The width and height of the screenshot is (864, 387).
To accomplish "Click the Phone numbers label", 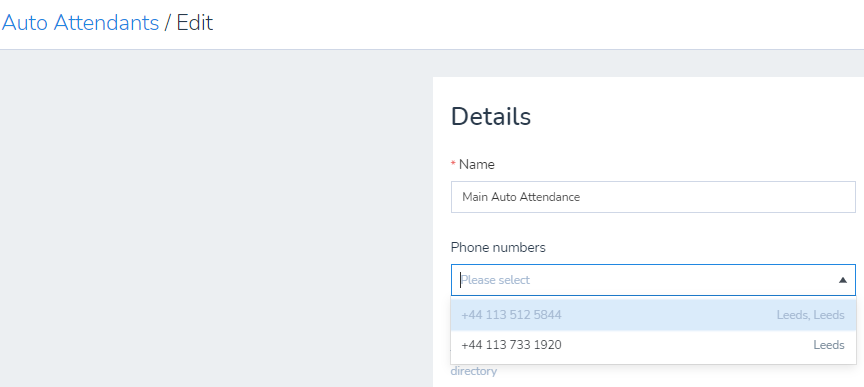I will point(498,248).
